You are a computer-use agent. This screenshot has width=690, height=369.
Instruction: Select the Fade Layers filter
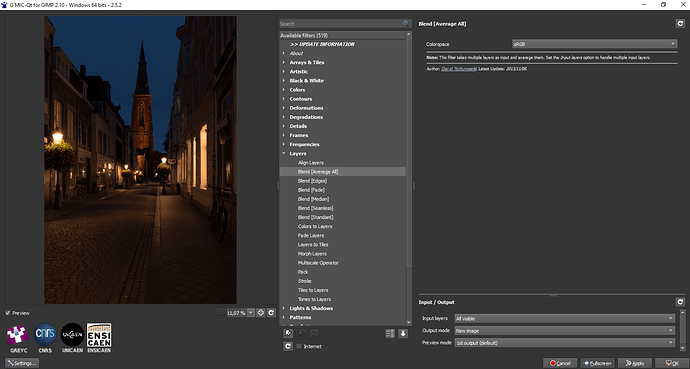[x=311, y=235]
